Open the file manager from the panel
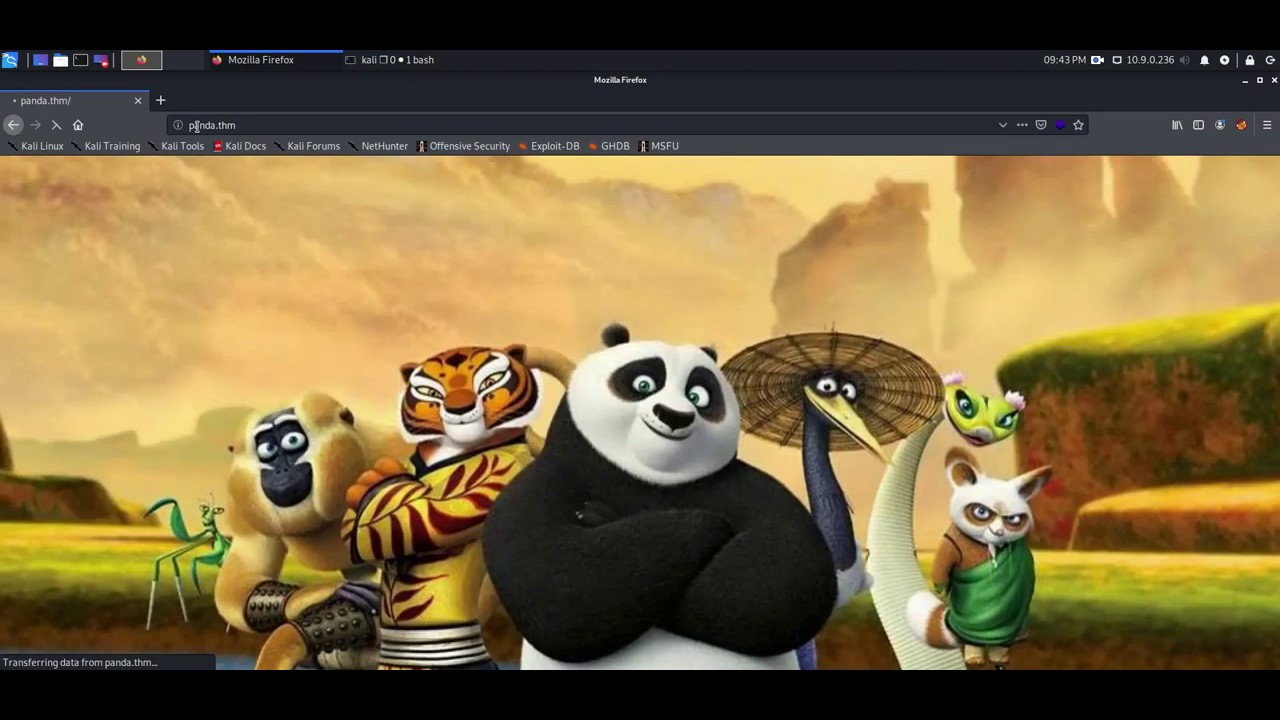Image resolution: width=1280 pixels, height=720 pixels. click(61, 60)
